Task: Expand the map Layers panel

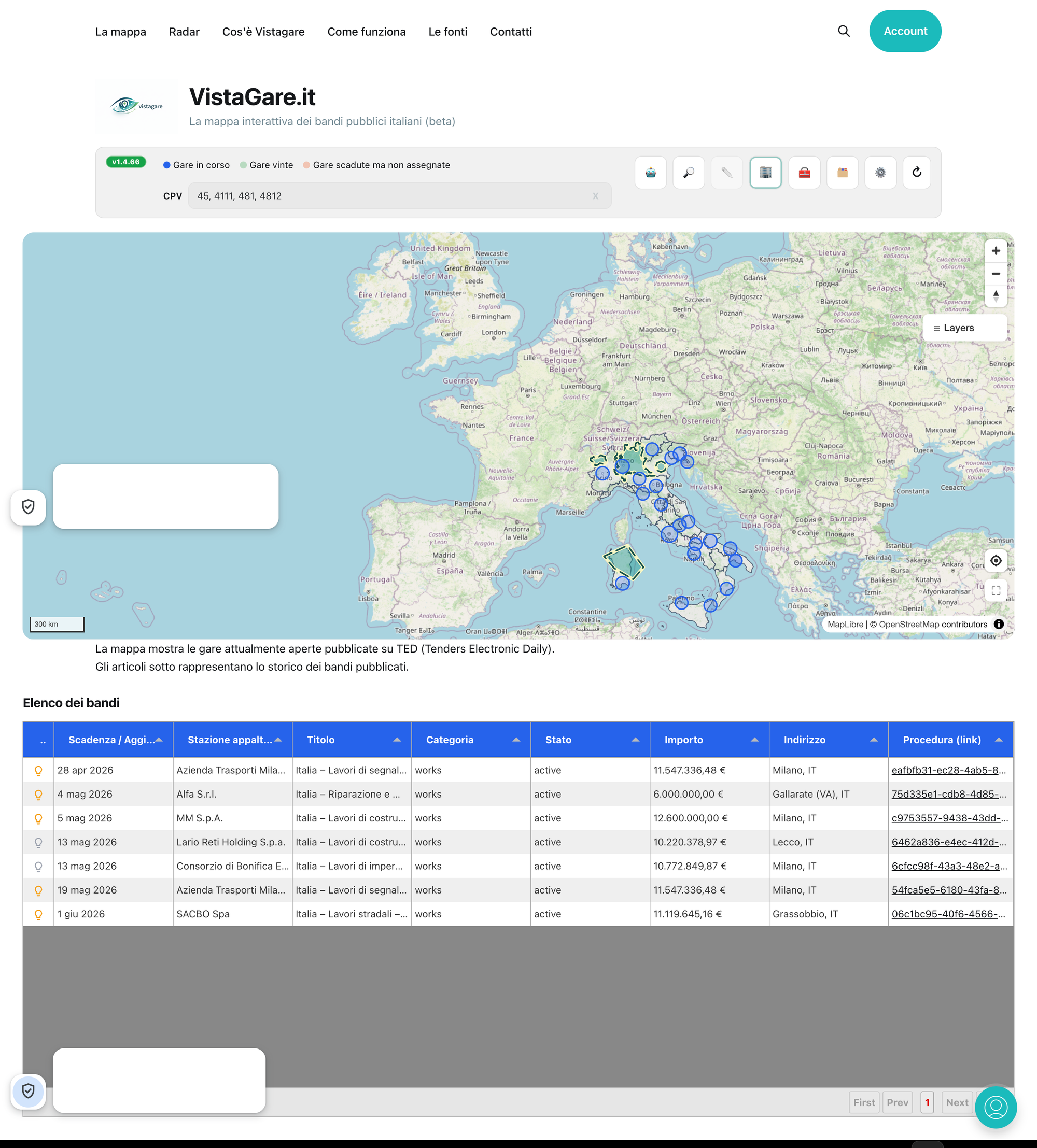Action: pos(964,328)
